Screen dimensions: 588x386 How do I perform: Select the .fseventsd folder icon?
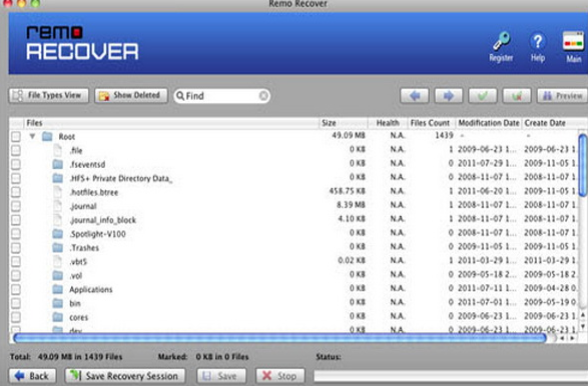pos(58,164)
